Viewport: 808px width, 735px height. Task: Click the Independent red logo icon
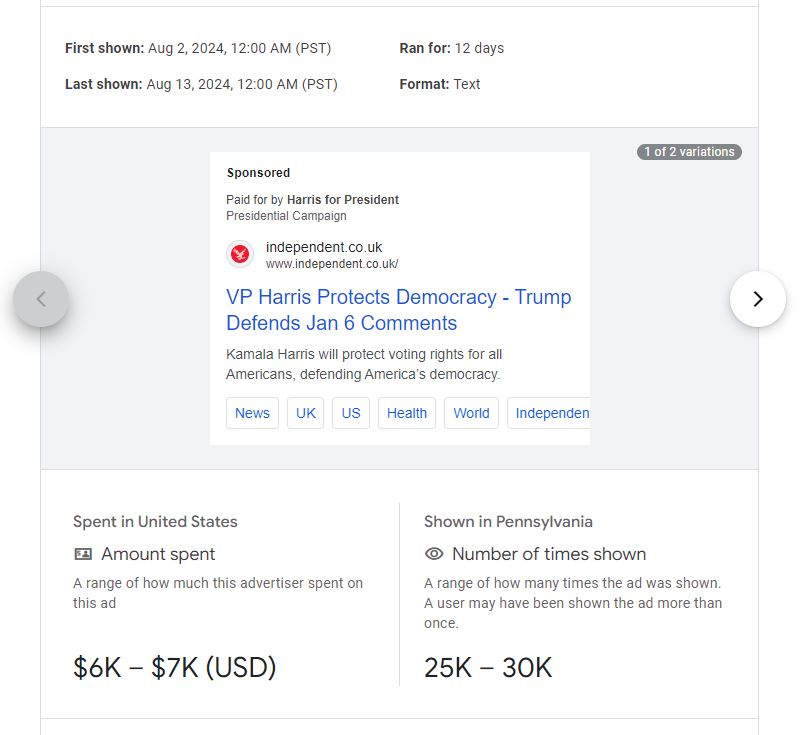click(x=240, y=255)
